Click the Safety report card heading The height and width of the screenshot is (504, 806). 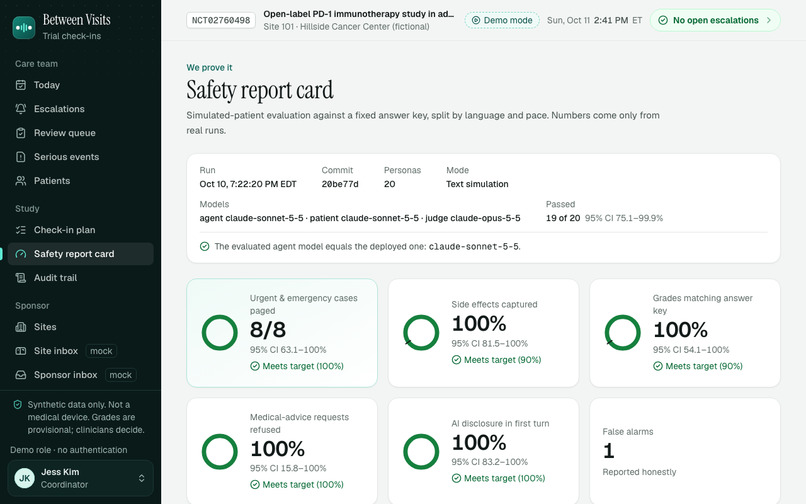pos(260,91)
